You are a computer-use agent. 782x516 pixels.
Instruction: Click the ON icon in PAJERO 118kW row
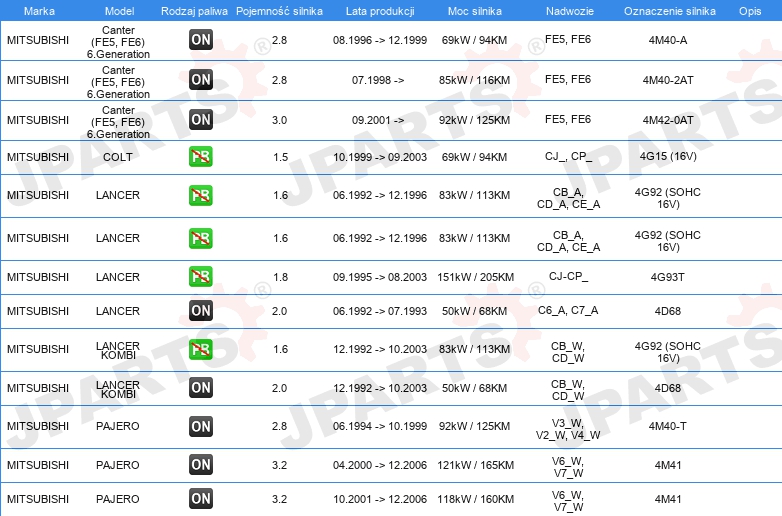201,499
